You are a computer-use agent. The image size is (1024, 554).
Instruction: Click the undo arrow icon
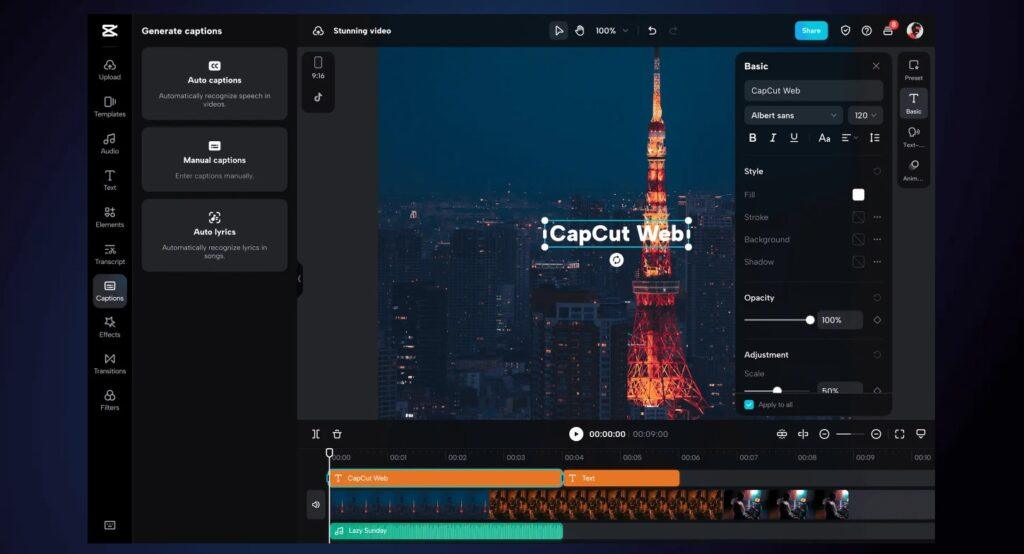point(652,31)
